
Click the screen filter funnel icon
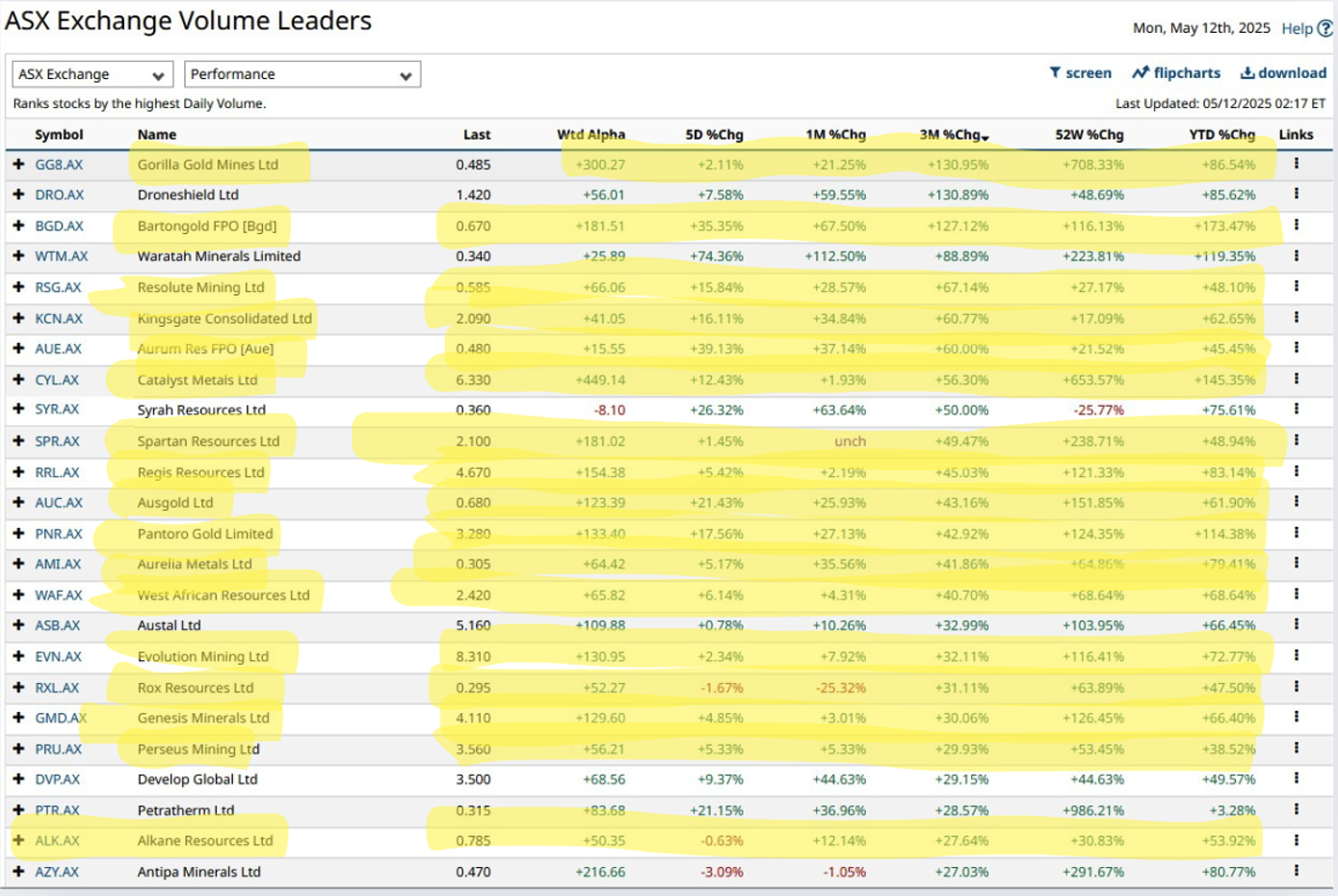click(x=1055, y=73)
